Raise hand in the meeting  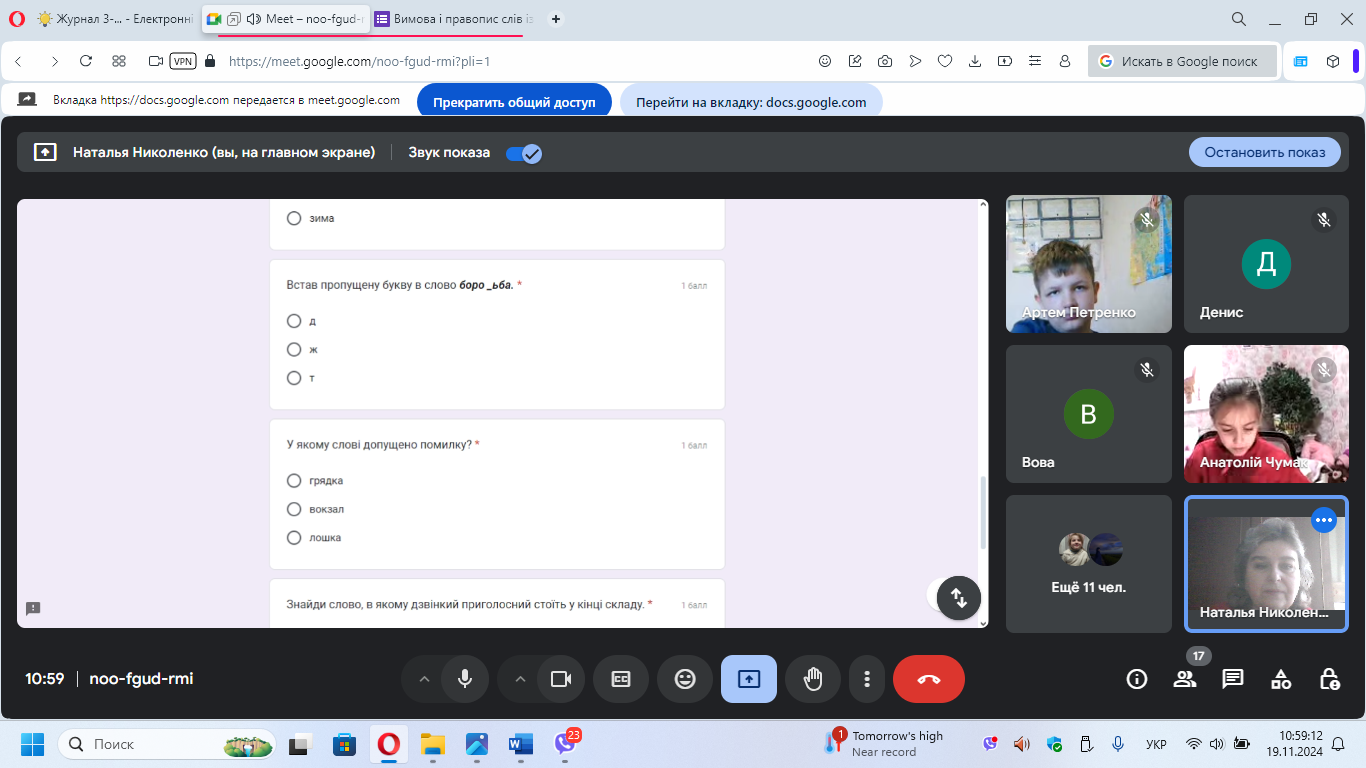click(x=813, y=679)
